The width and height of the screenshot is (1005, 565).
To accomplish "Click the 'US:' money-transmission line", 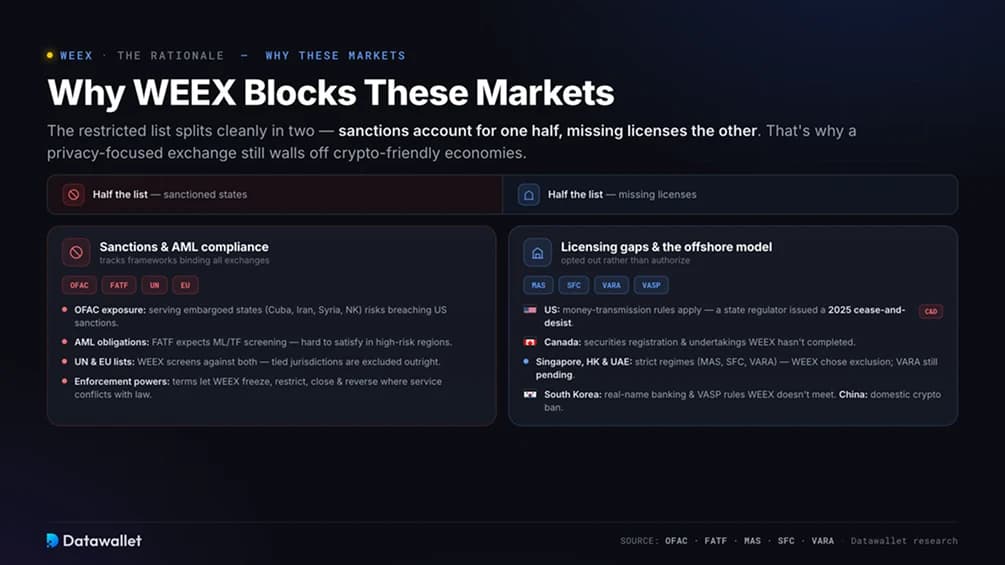I will point(724,316).
